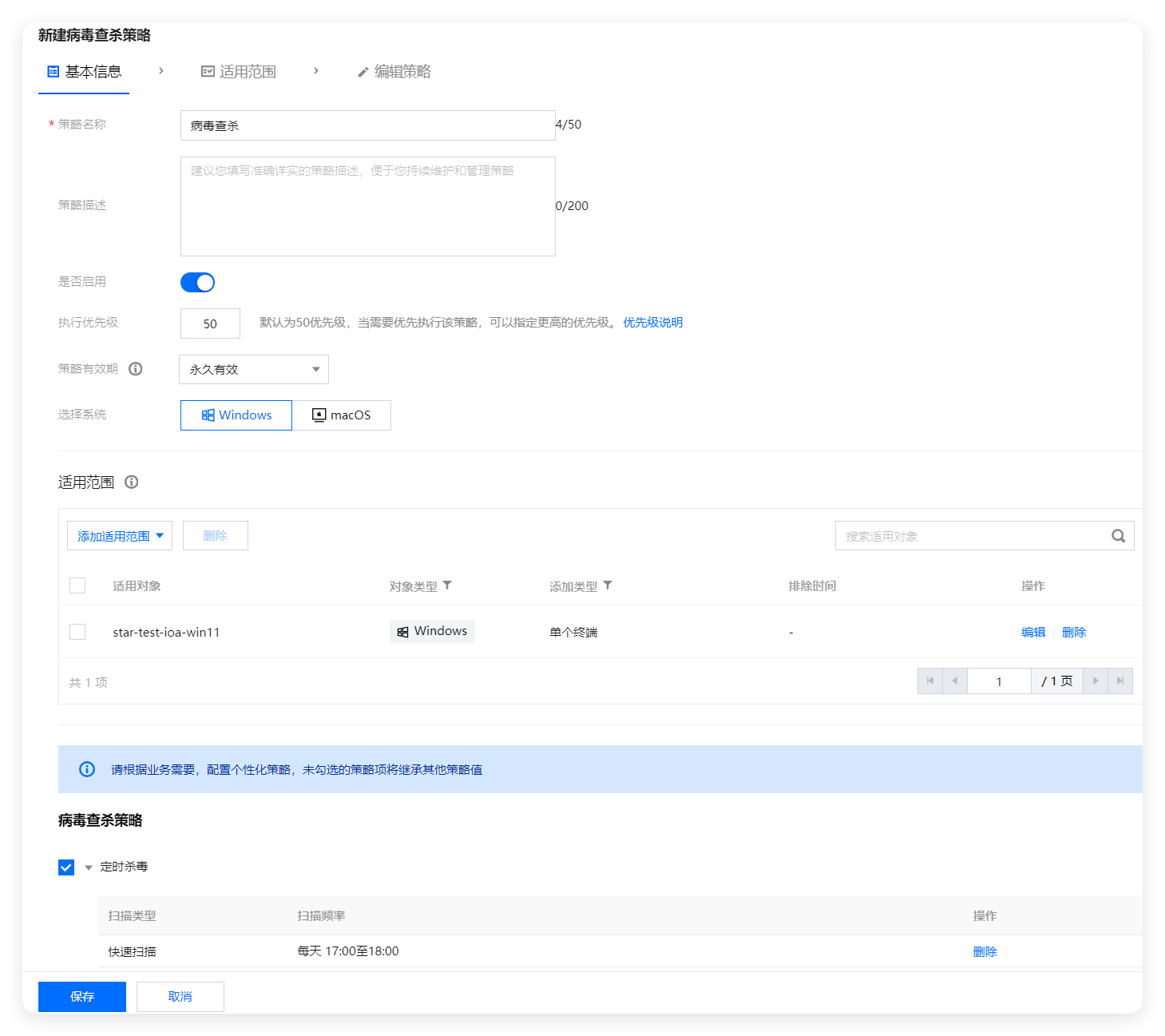Check the star-test-ioa-win11 row checkbox

(x=77, y=632)
